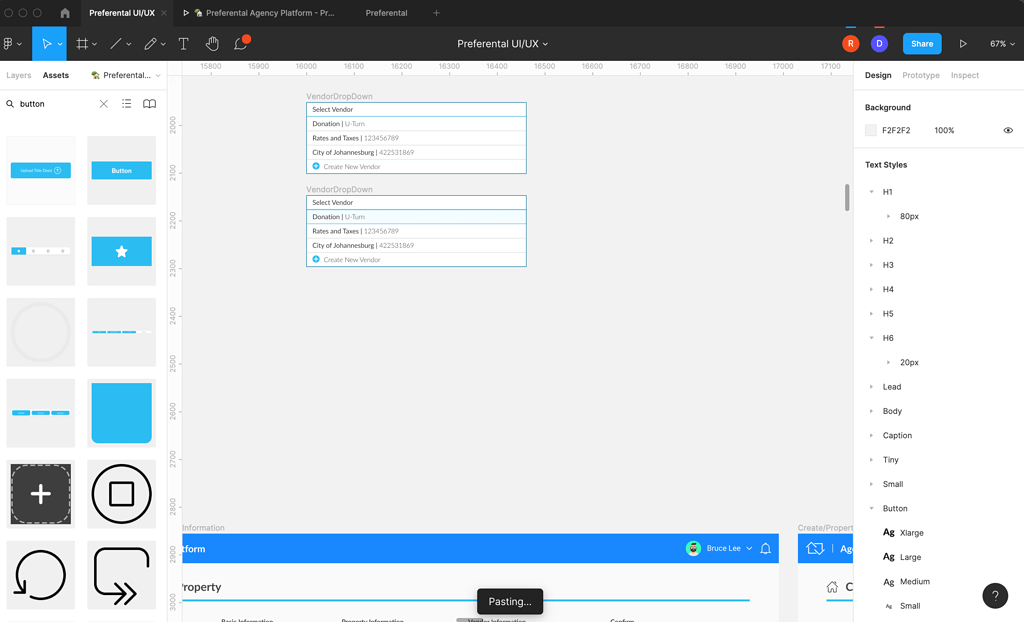Edit the background opacity 100% field
This screenshot has width=1024, height=622.
944,131
